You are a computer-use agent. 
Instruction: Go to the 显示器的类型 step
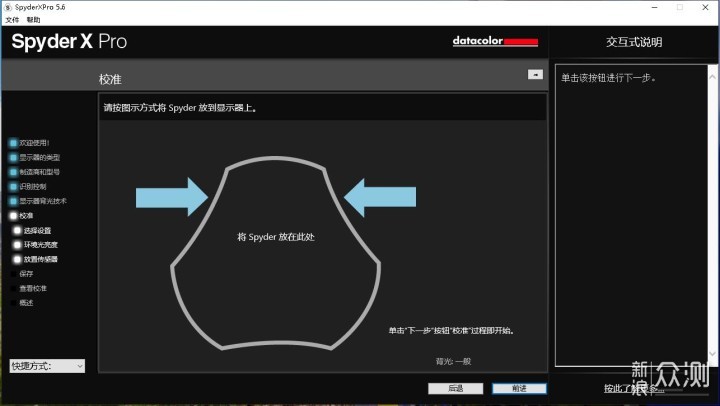35,158
